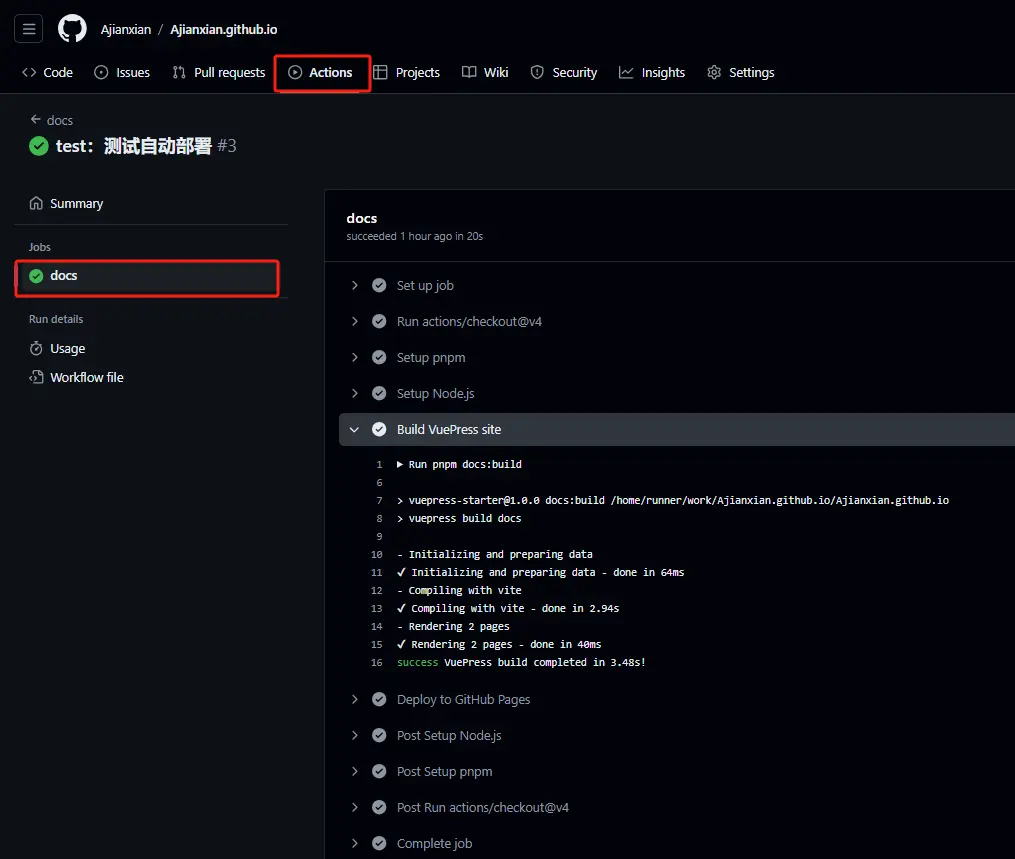This screenshot has height=859, width=1015.
Task: Open the repository Settings tab
Action: coord(741,73)
